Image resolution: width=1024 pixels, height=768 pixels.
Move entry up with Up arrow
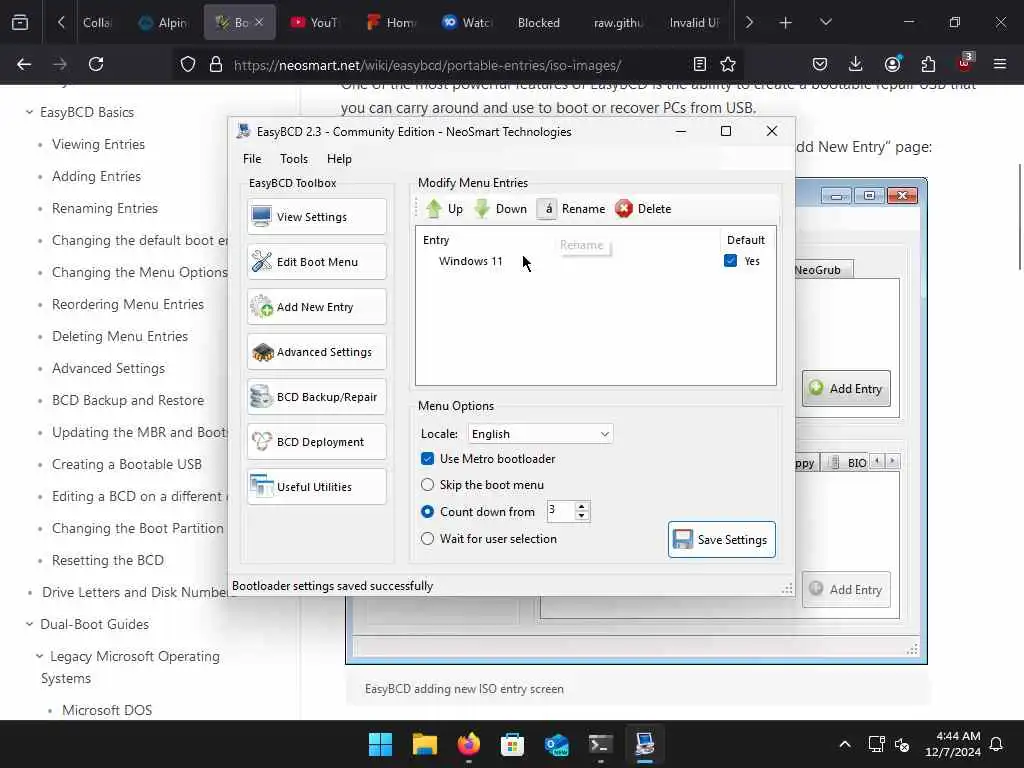pyautogui.click(x=444, y=209)
